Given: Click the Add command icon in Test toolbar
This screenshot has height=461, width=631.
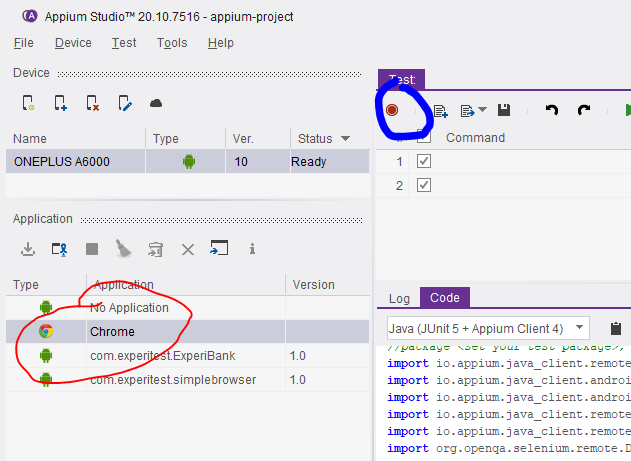Looking at the screenshot, I should coord(441,111).
